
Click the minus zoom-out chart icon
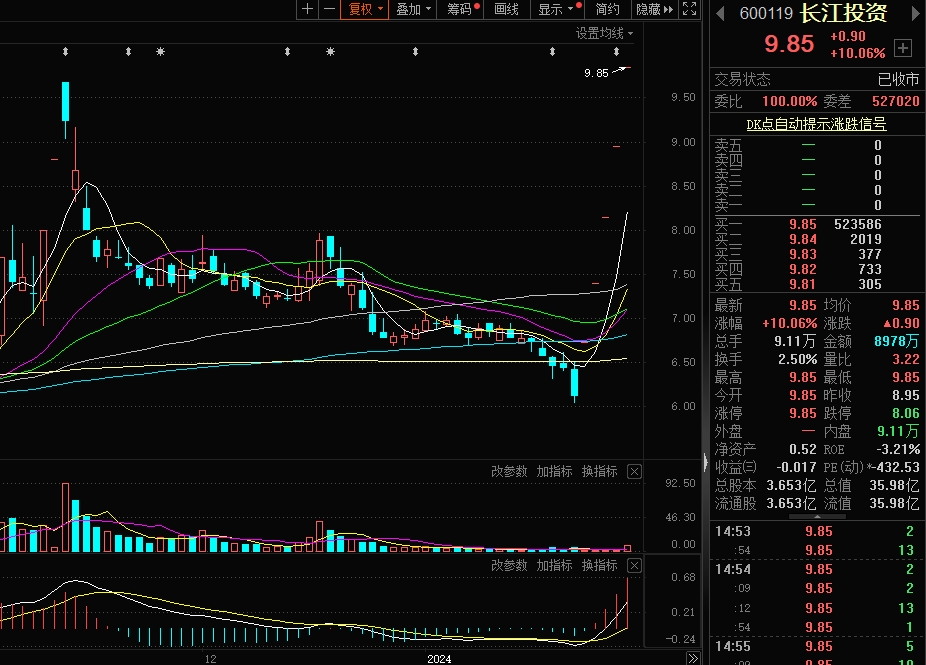coord(329,9)
